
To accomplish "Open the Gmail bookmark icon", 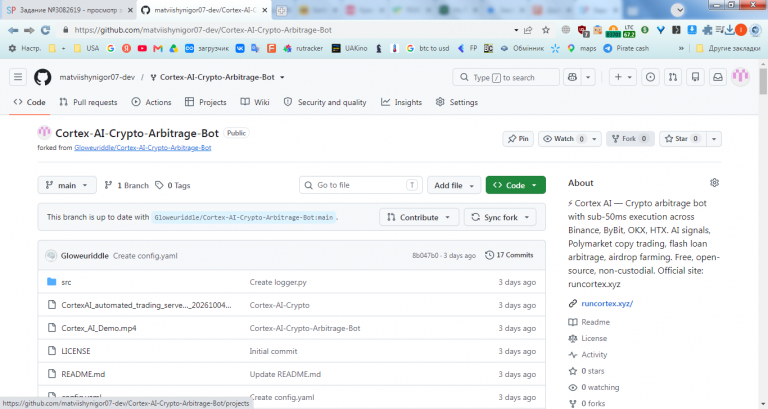I will click(x=158, y=48).
